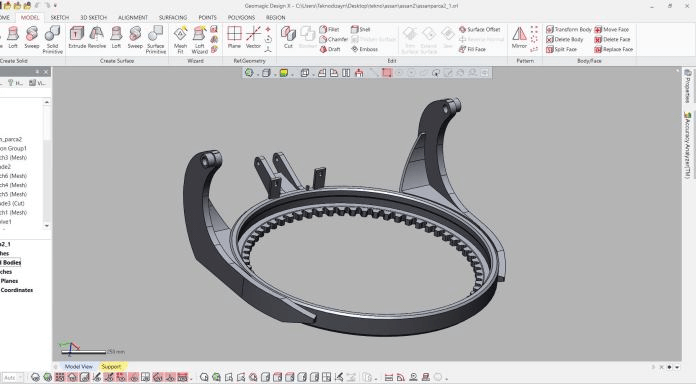
Task: Select Solid Bodies in model tree
Action: click(x=11, y=262)
